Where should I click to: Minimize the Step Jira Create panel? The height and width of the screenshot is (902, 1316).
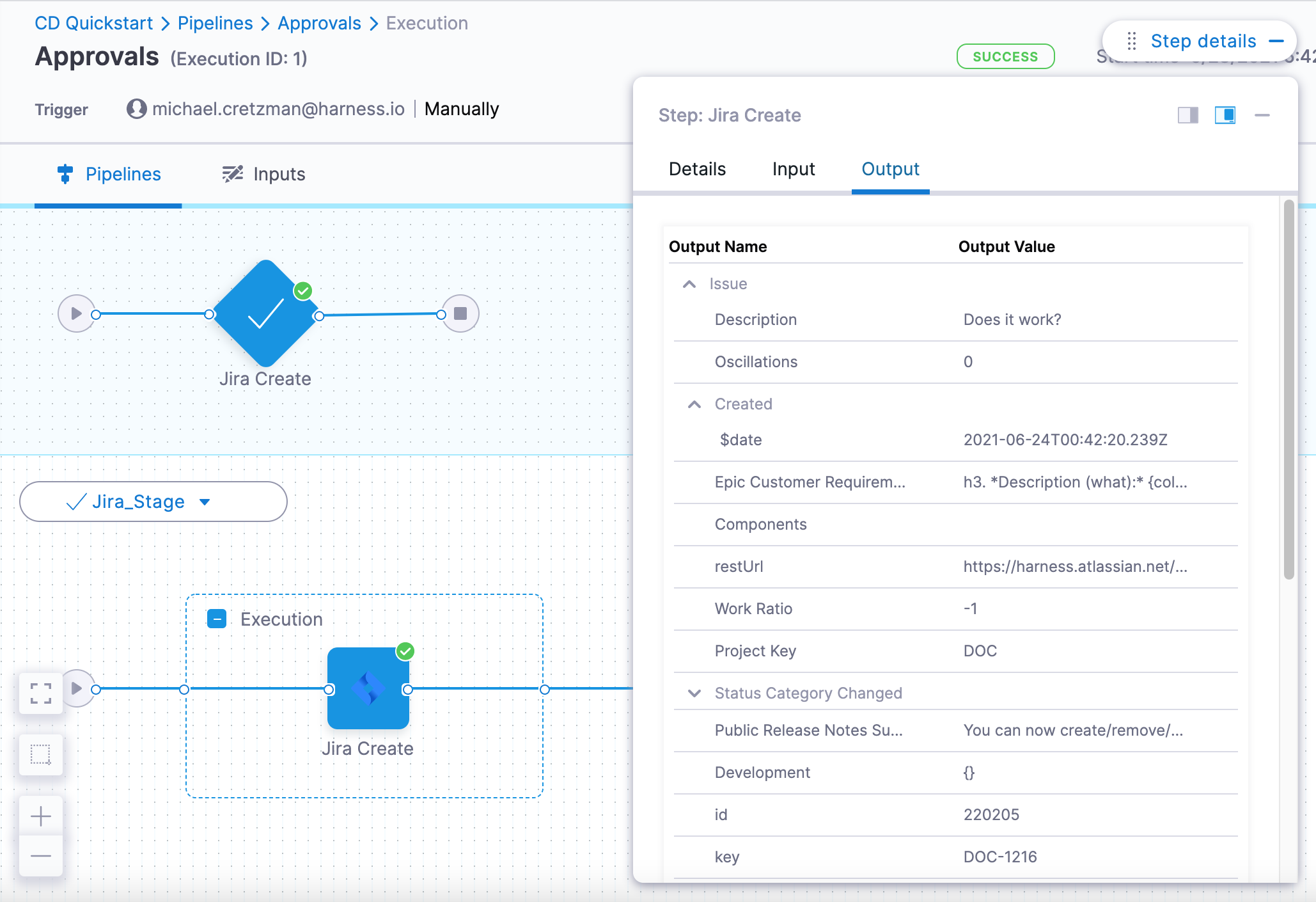coord(1262,115)
